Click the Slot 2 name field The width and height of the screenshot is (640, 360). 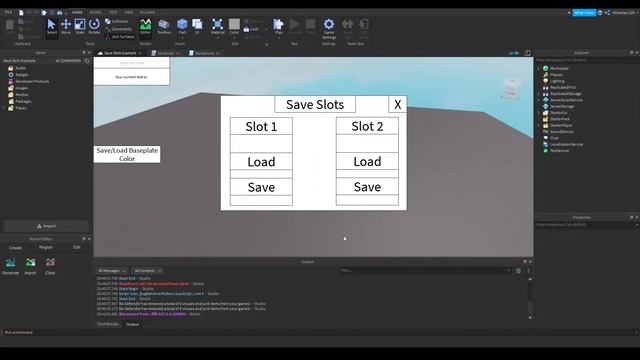(367, 143)
